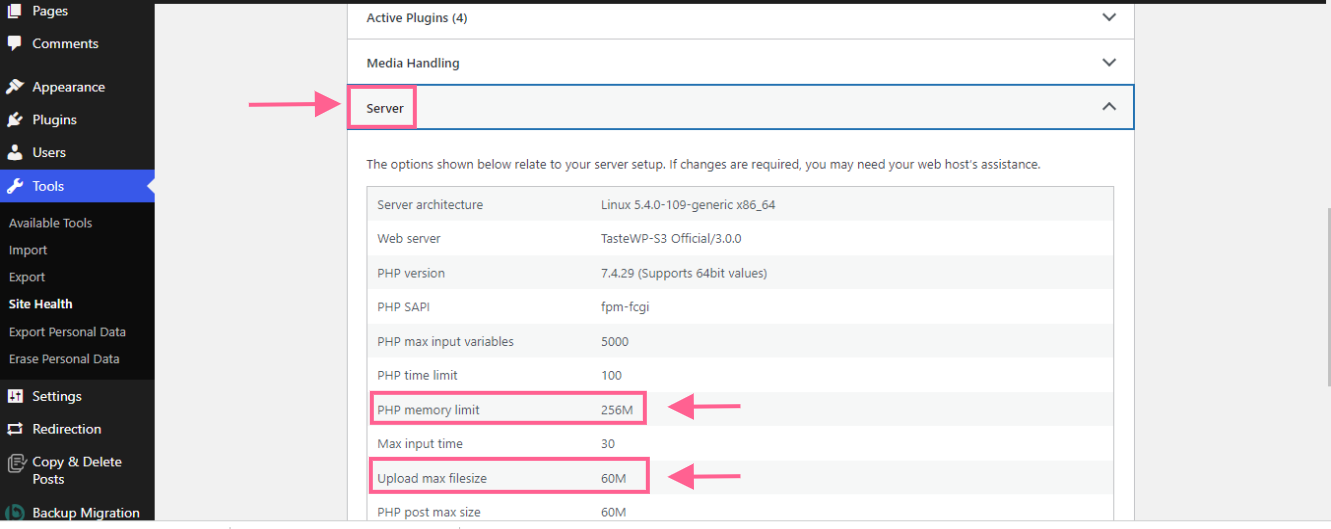
Task: Go to Site Health page
Action: (x=41, y=304)
